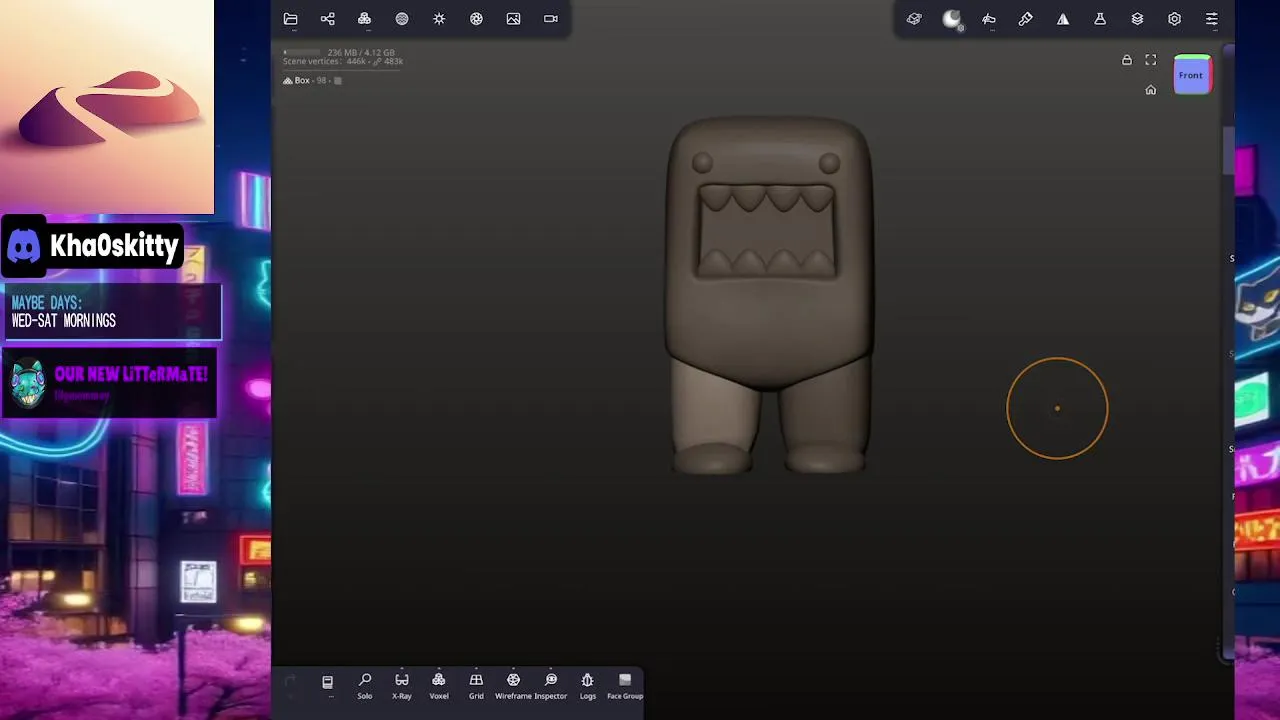The height and width of the screenshot is (720, 1280).
Task: Open the reference image icon menu
Action: (x=513, y=19)
